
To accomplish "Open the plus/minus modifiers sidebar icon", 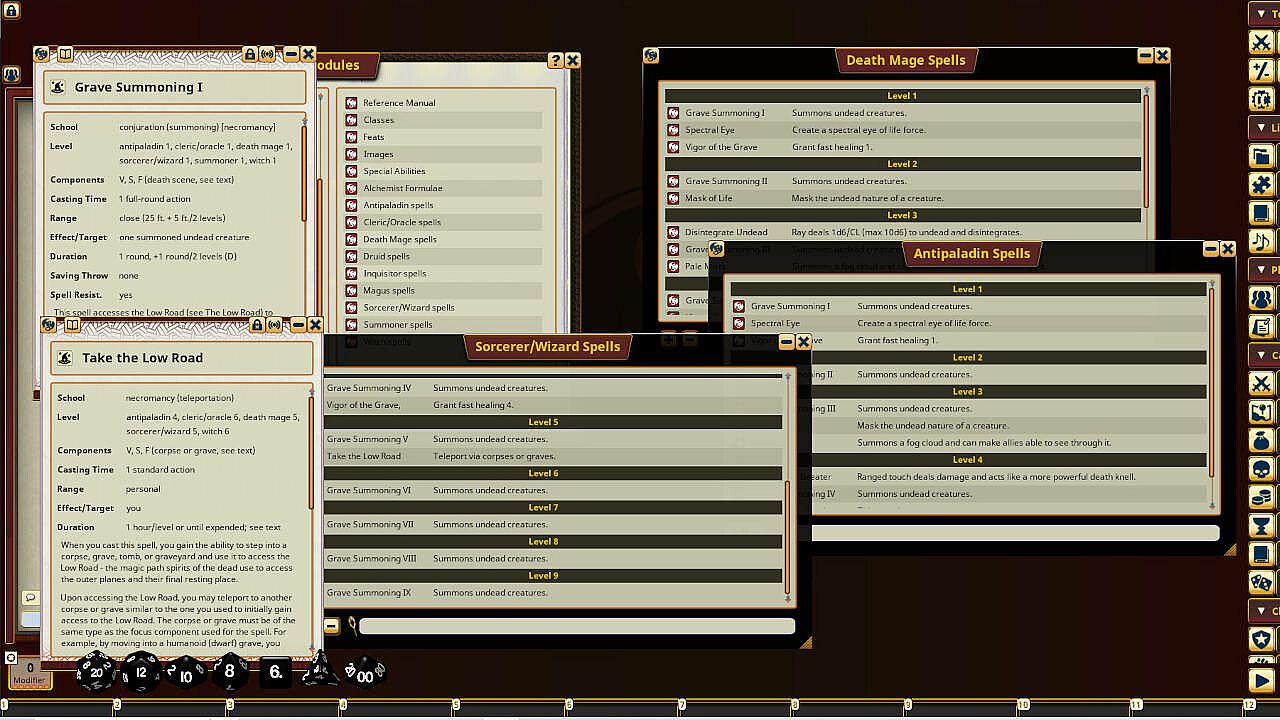I will [x=1261, y=70].
